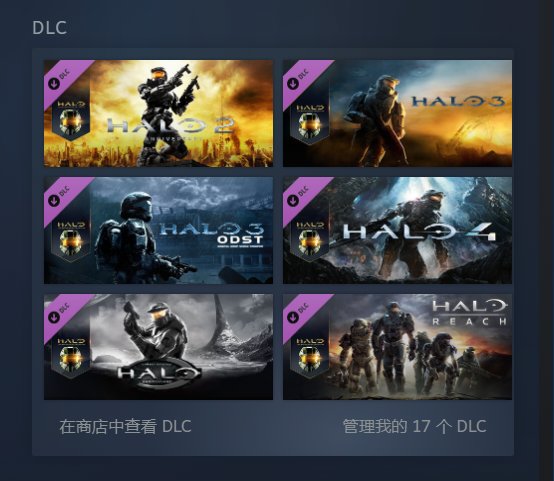
Task: Click the download icon on Halo 4 DLC
Action: 293,201
